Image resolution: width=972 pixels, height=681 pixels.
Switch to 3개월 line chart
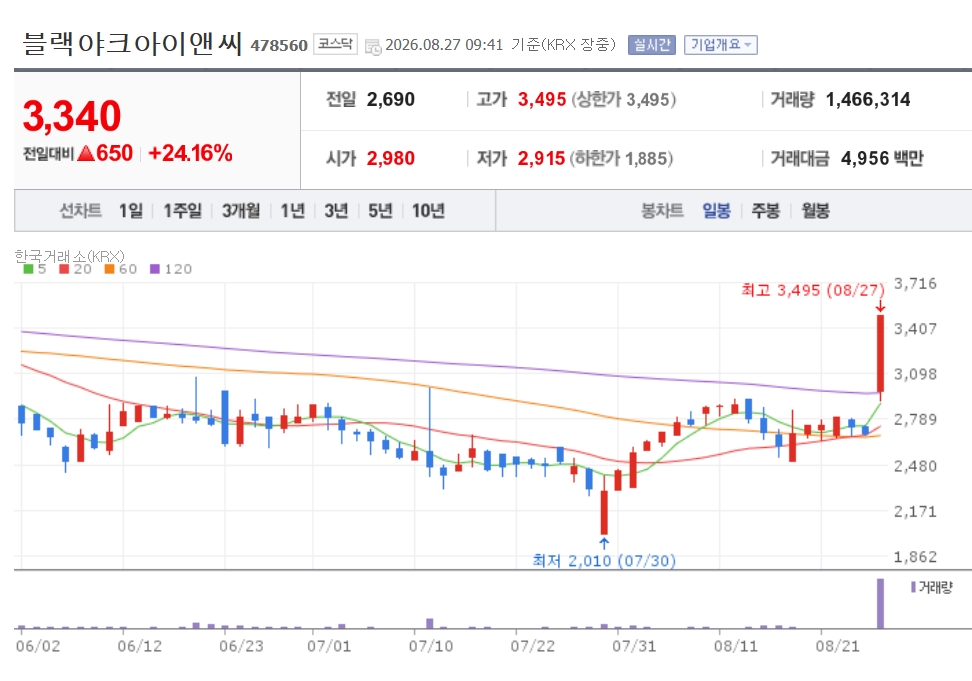pyautogui.click(x=241, y=211)
